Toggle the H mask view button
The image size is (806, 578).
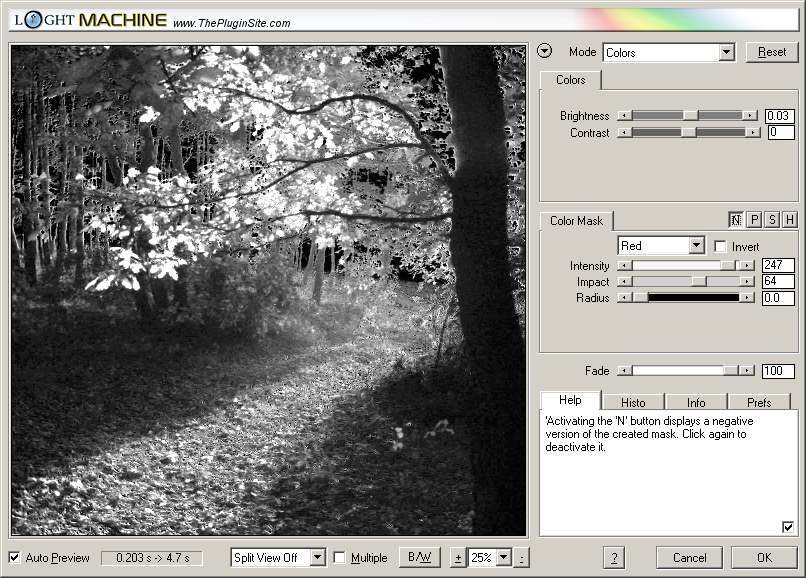[x=790, y=220]
